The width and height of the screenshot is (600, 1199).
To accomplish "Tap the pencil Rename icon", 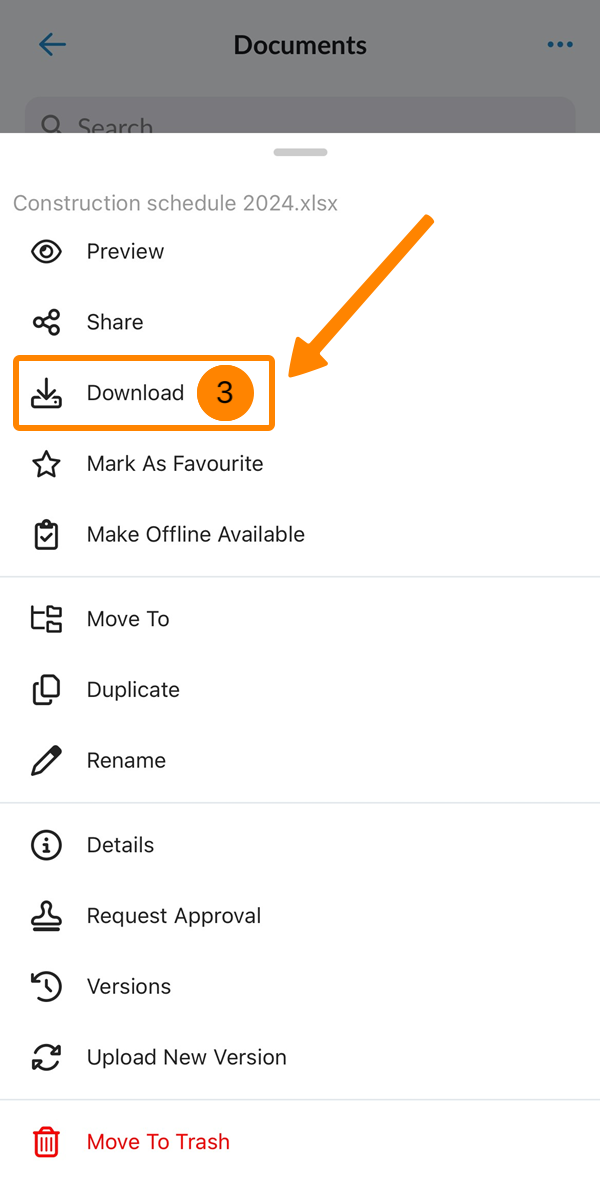I will click(x=46, y=761).
